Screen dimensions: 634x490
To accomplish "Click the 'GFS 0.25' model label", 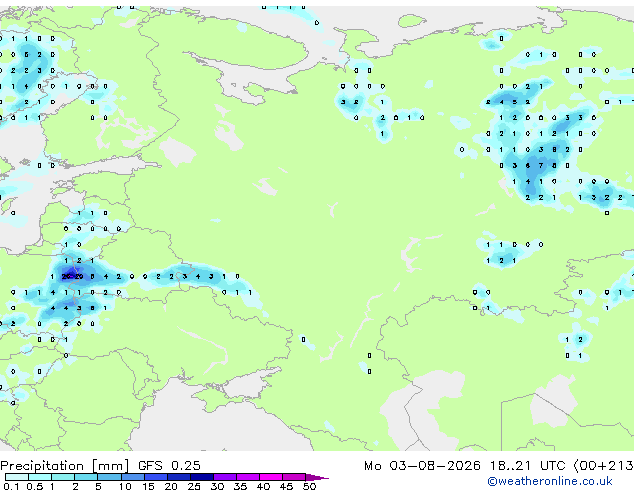I will (x=169, y=465).
